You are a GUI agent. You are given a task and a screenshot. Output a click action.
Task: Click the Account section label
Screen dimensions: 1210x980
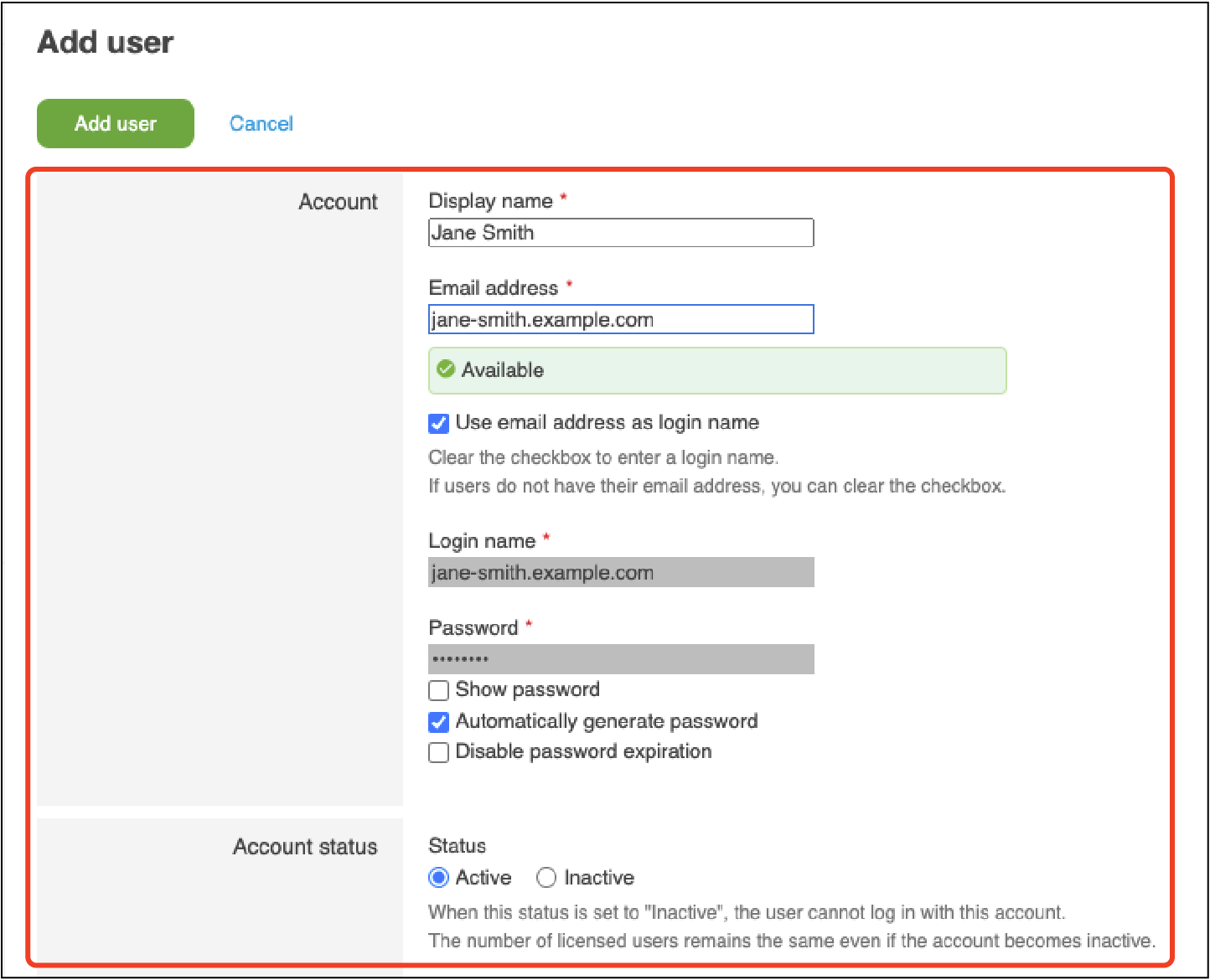point(338,202)
